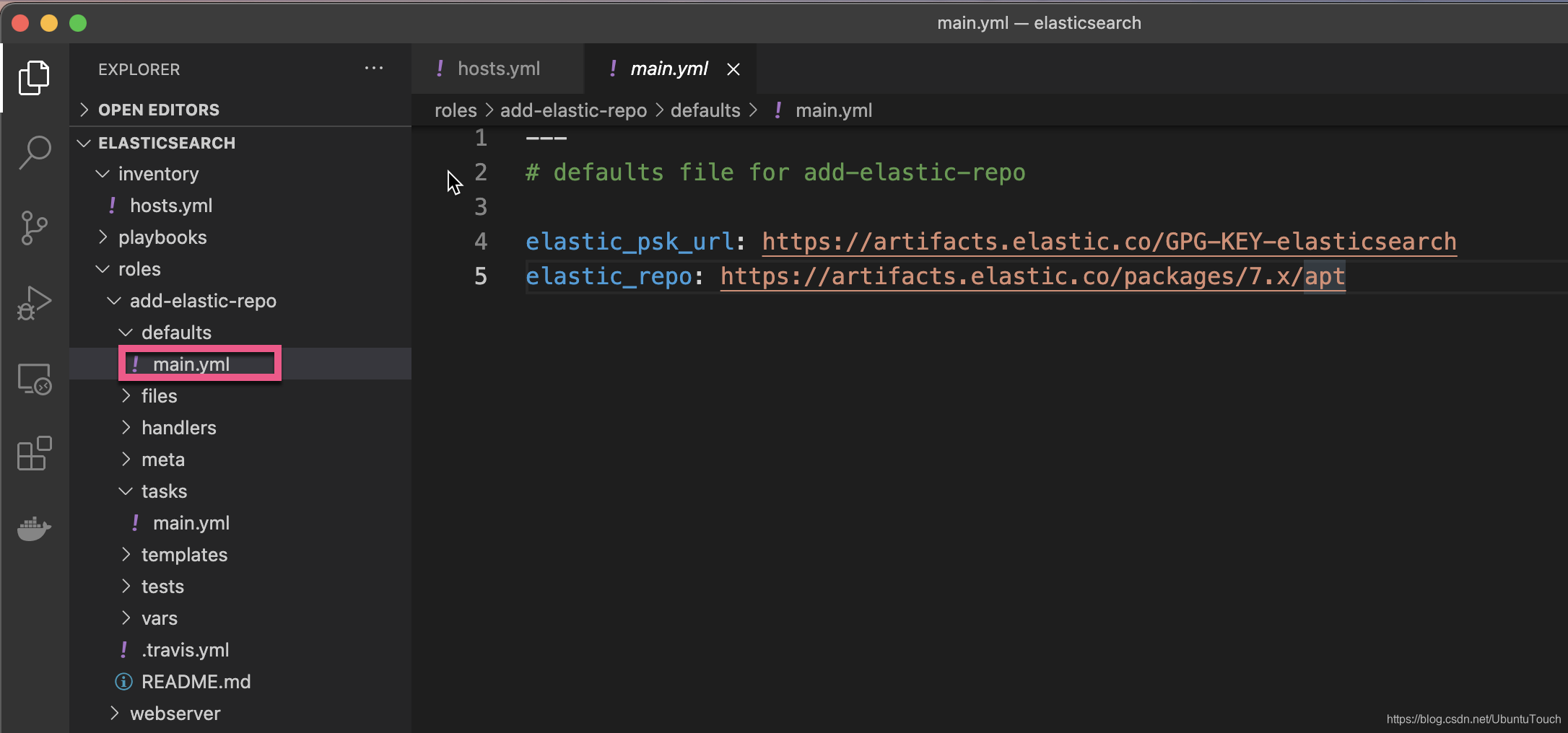1568x733 pixels.
Task: Expand the templates folder
Action: click(x=240, y=555)
